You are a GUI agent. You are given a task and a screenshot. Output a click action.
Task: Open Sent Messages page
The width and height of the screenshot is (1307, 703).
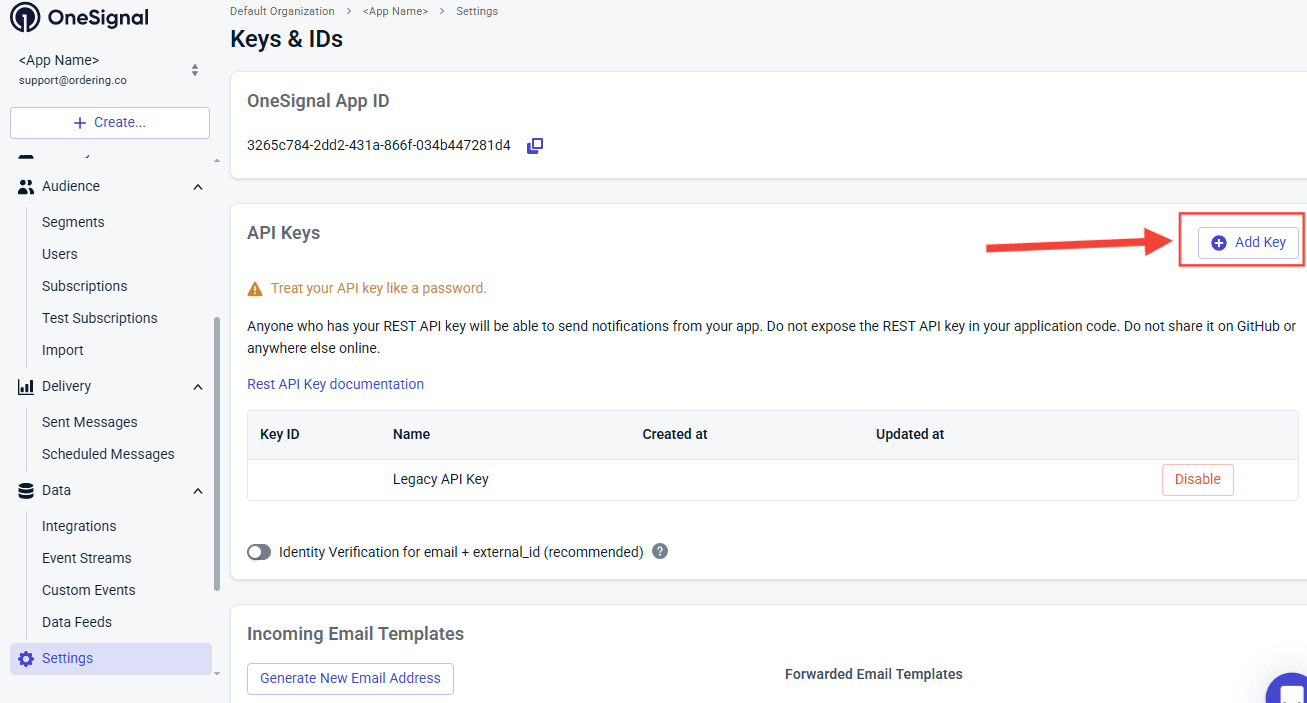click(x=90, y=422)
